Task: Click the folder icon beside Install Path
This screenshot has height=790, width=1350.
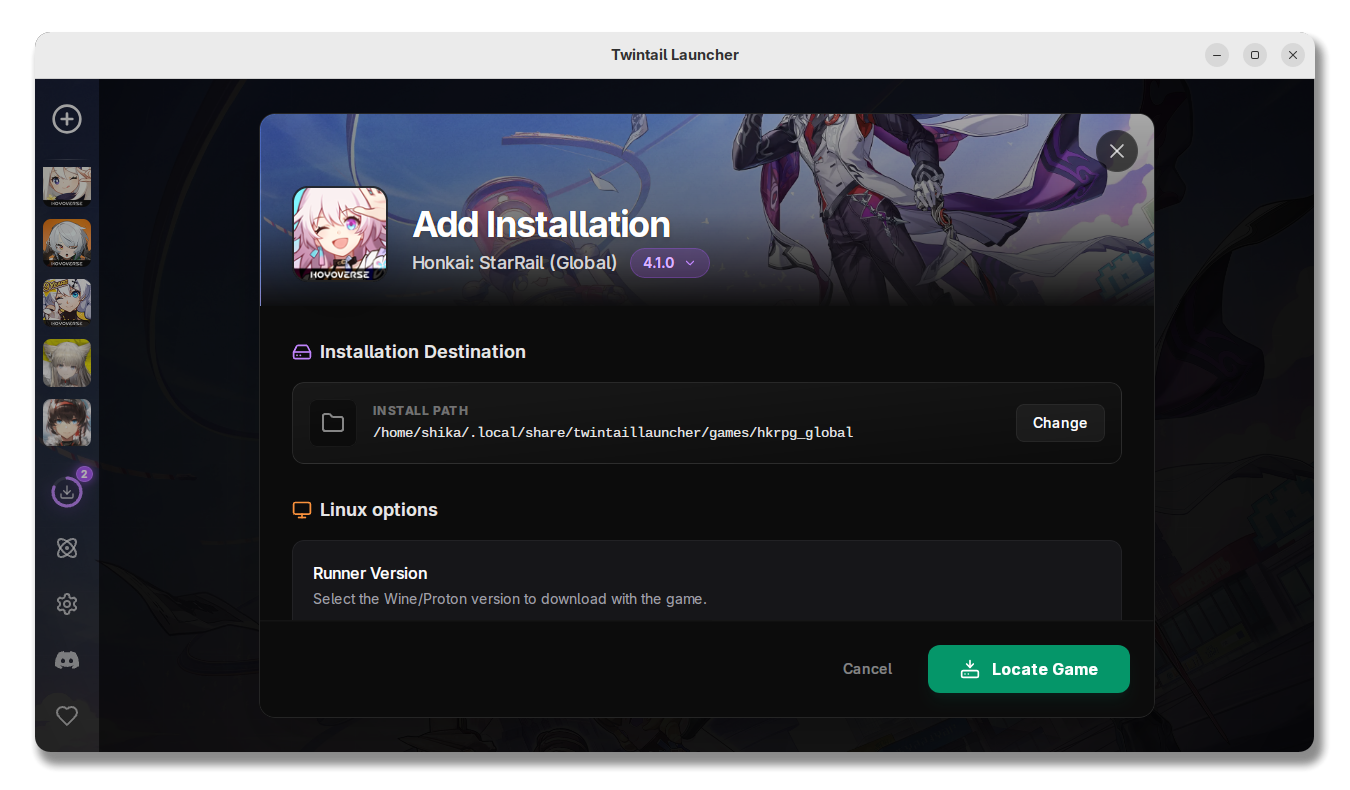Action: coord(333,423)
